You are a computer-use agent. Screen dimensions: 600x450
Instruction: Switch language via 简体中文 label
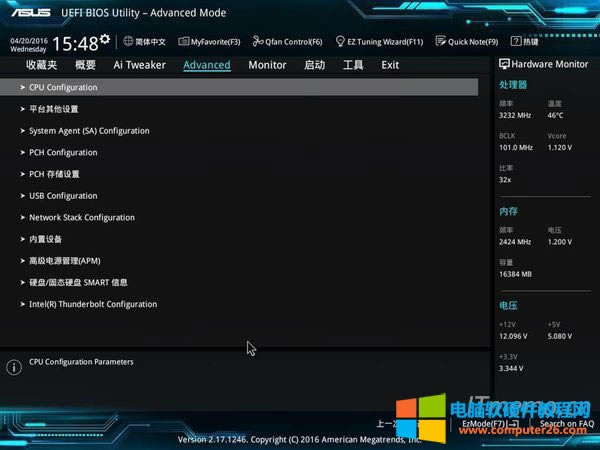(150, 41)
